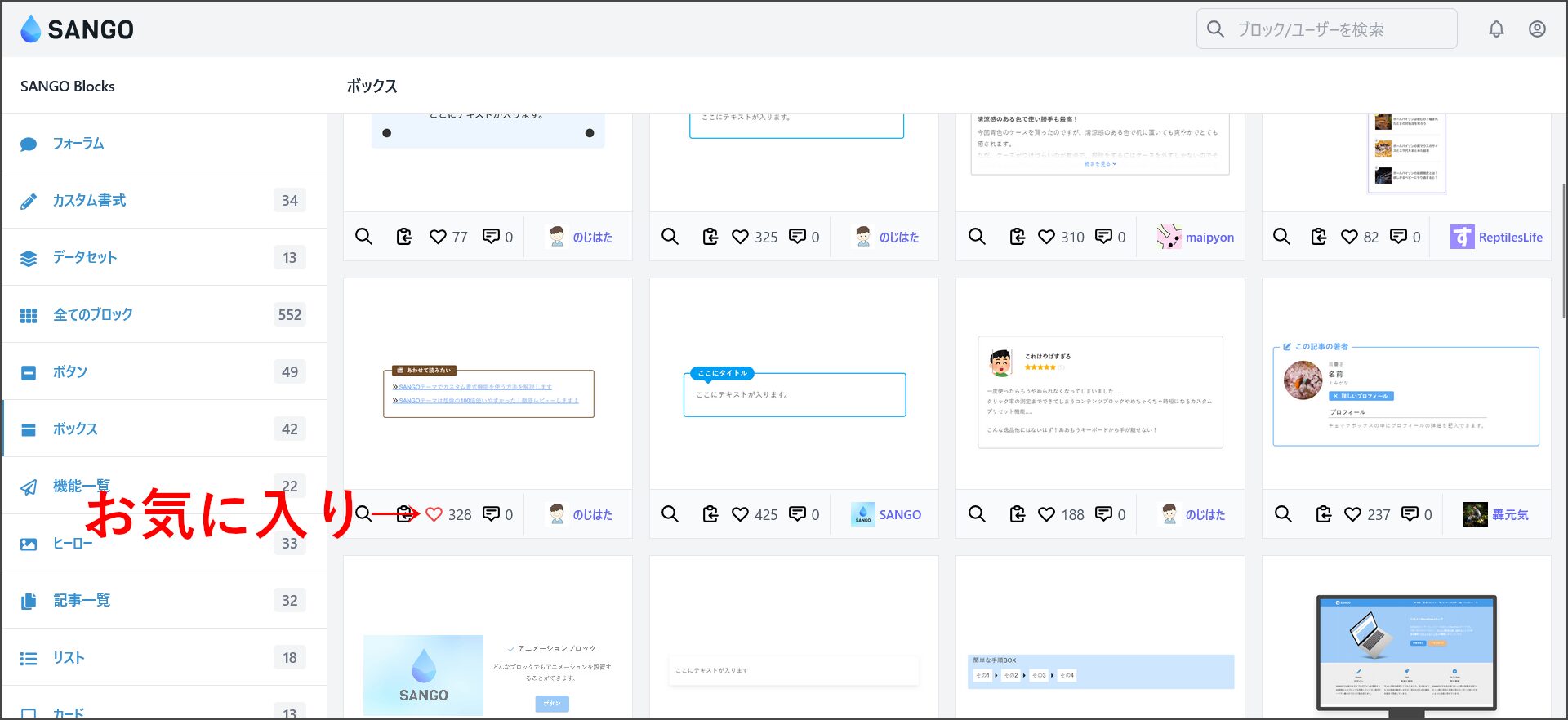This screenshot has height=720, width=1568.
Task: Select データセット category
Action: pos(163,257)
